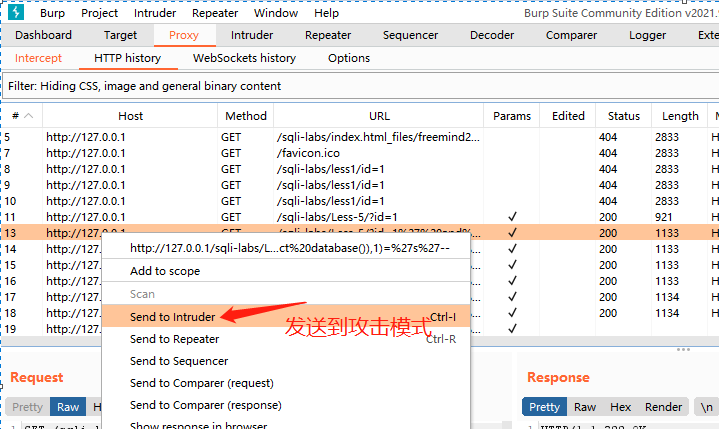The height and width of the screenshot is (429, 719).
Task: Toggle the \n non-printable characters button
Action: tap(706, 407)
